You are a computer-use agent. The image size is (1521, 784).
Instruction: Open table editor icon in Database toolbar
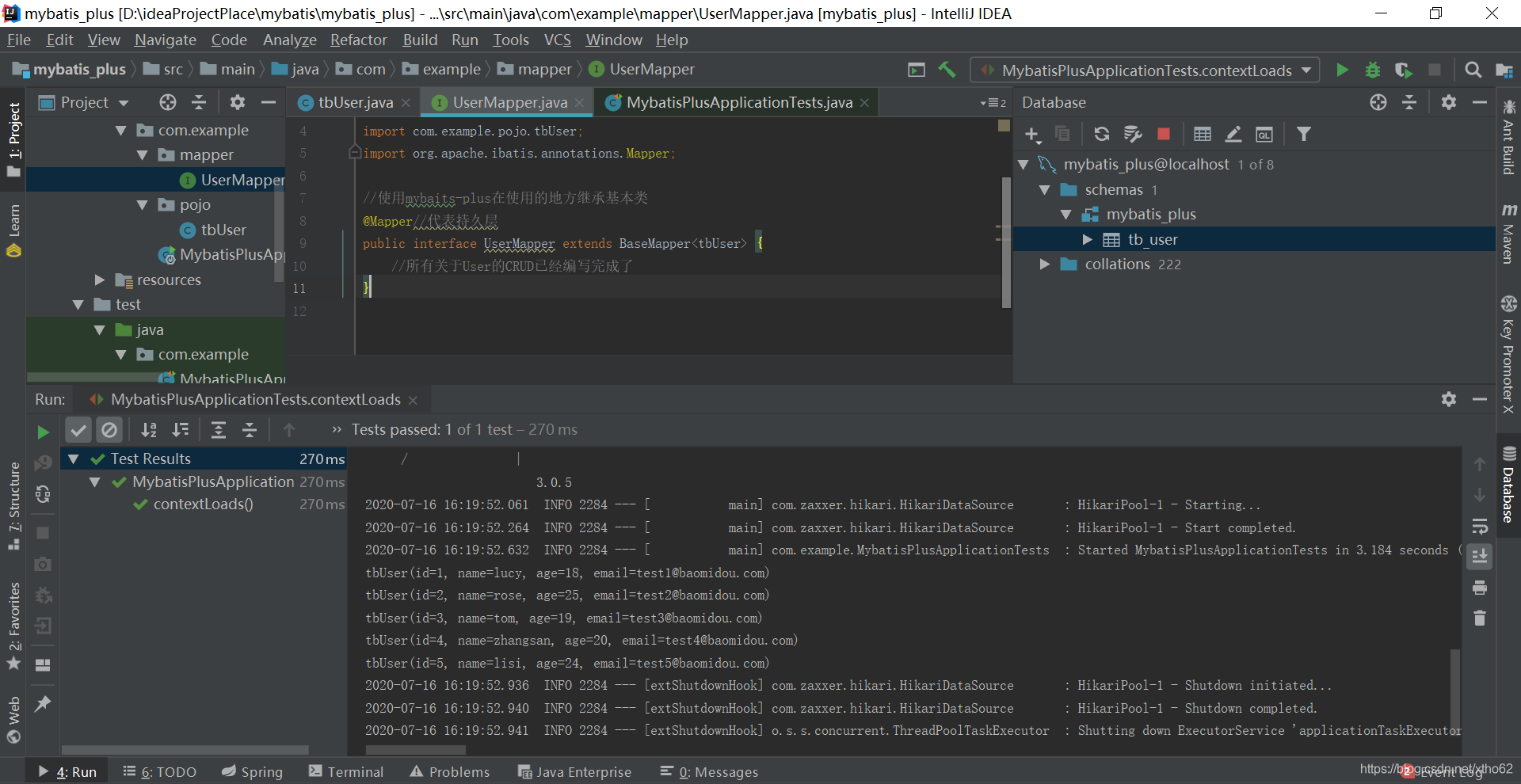tap(1202, 134)
